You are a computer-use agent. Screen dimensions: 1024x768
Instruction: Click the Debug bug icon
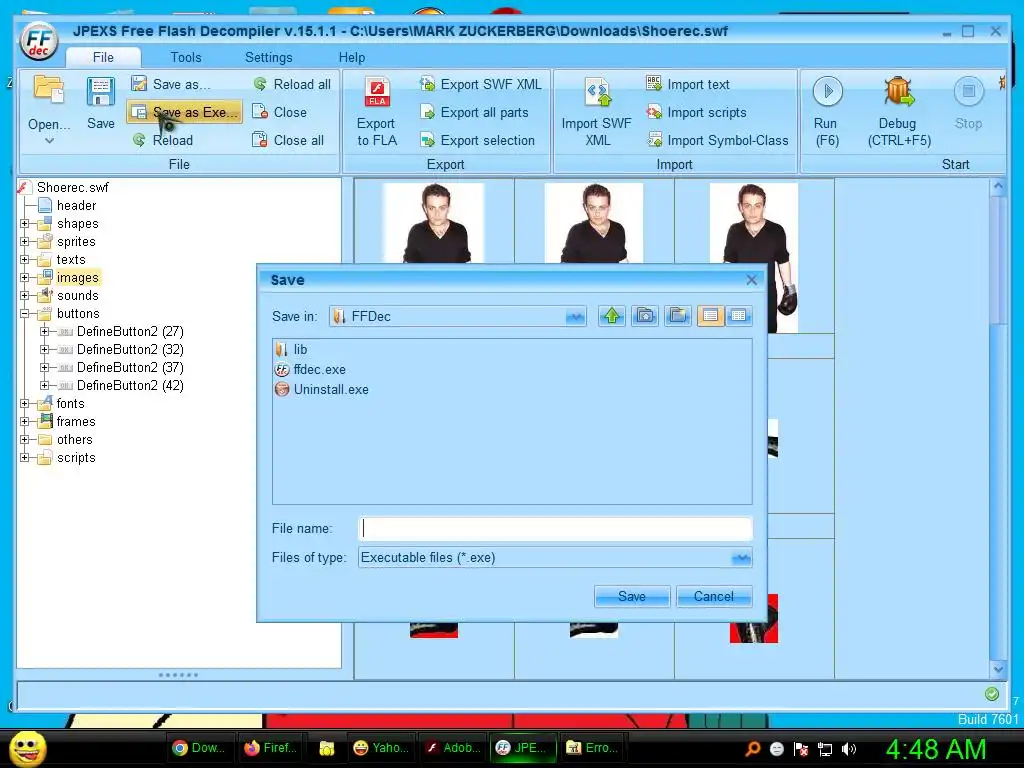point(899,91)
